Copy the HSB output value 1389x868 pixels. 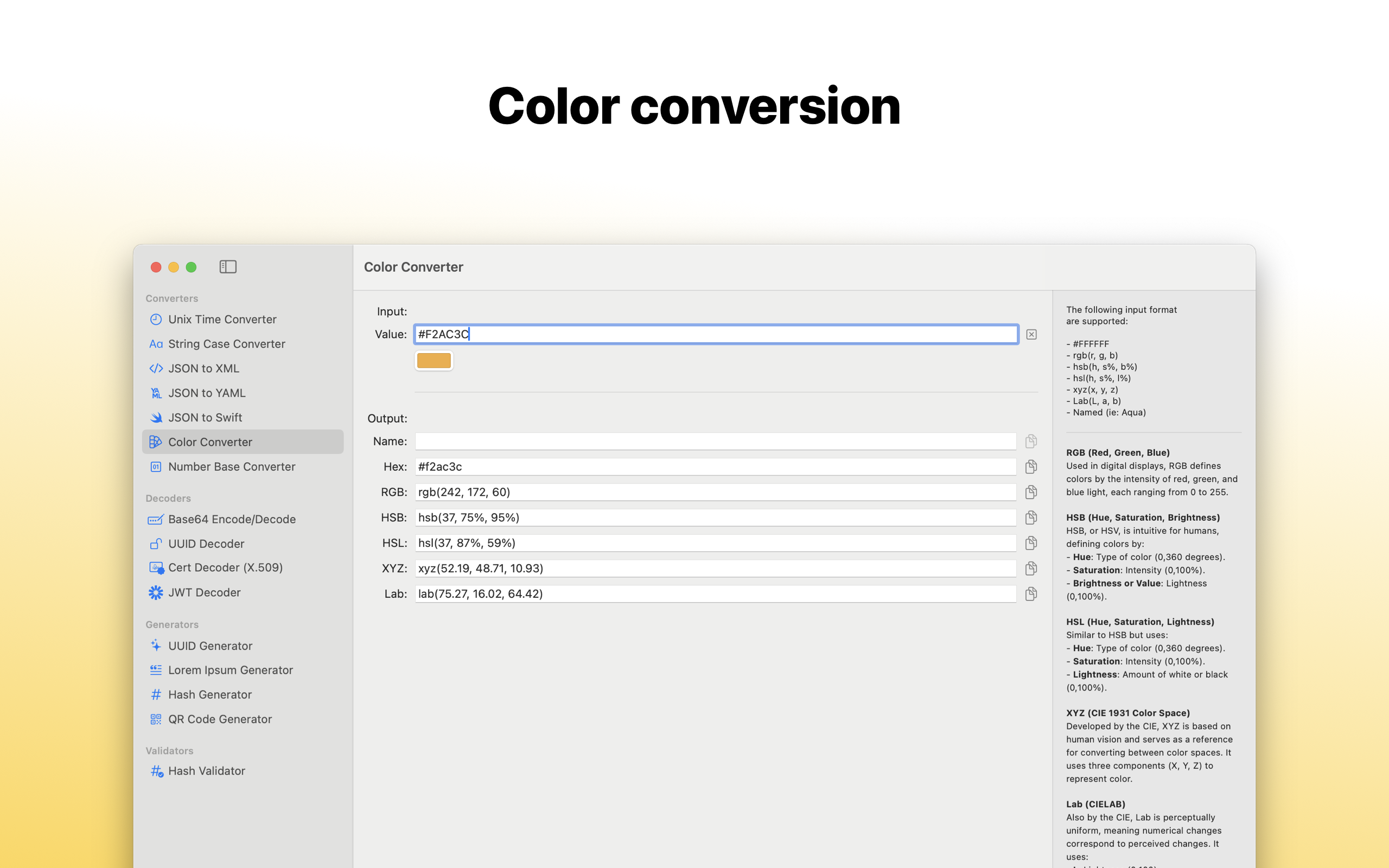click(1031, 517)
